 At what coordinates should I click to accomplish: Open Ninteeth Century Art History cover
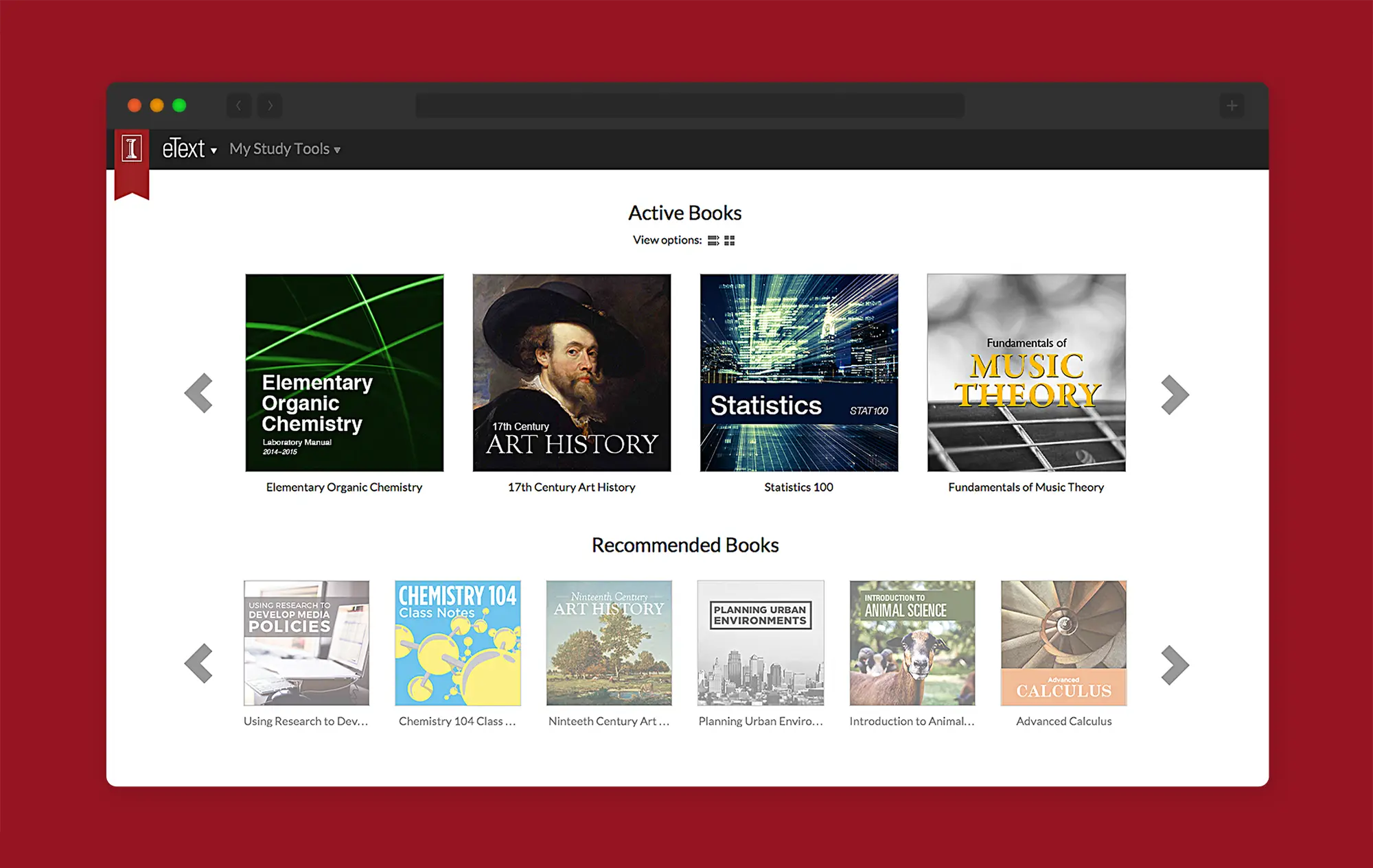point(609,643)
